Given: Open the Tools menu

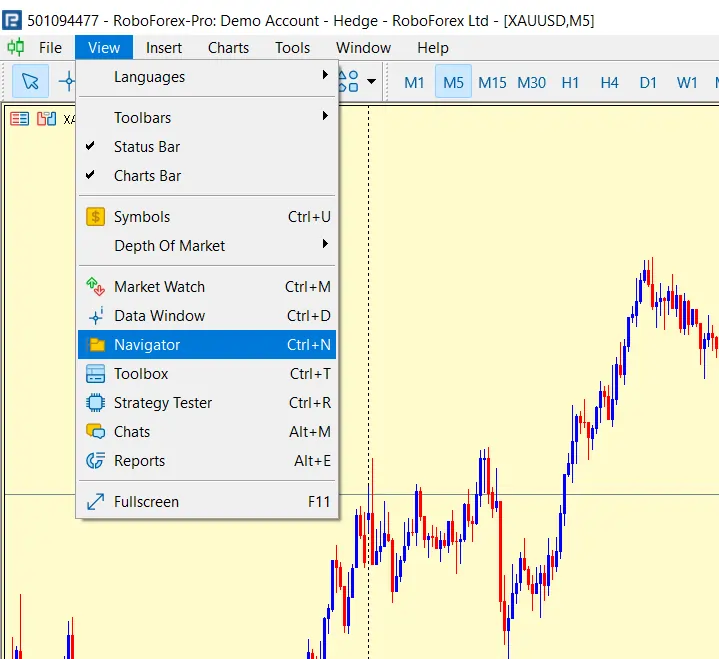Looking at the screenshot, I should (x=293, y=48).
